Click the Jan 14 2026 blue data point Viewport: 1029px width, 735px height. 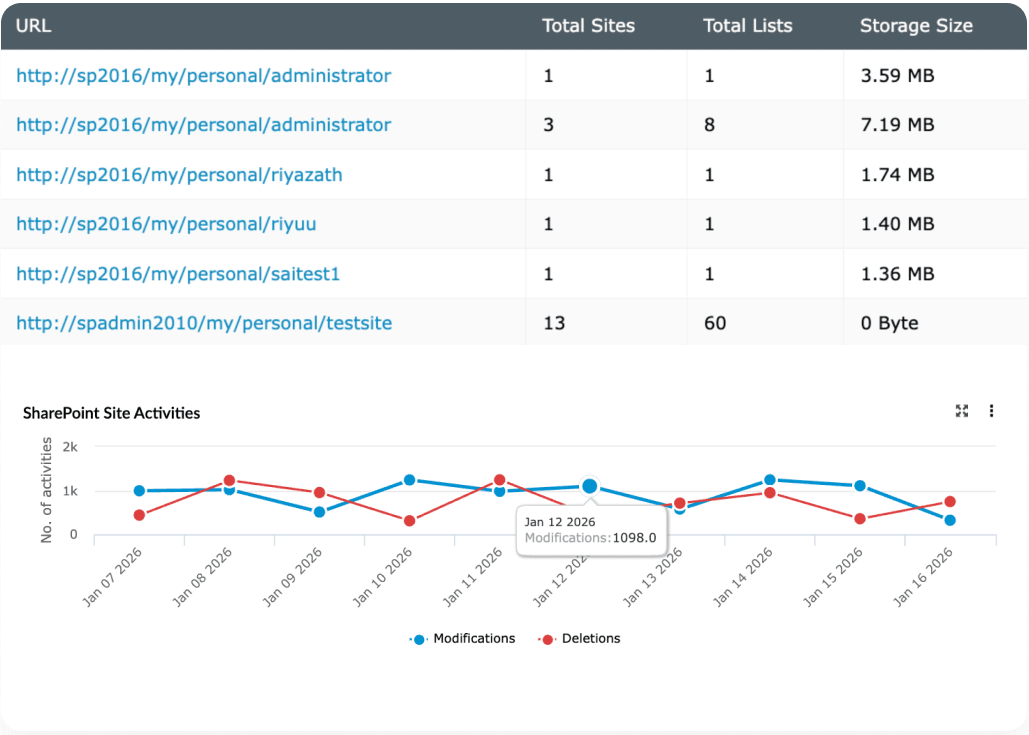768,478
